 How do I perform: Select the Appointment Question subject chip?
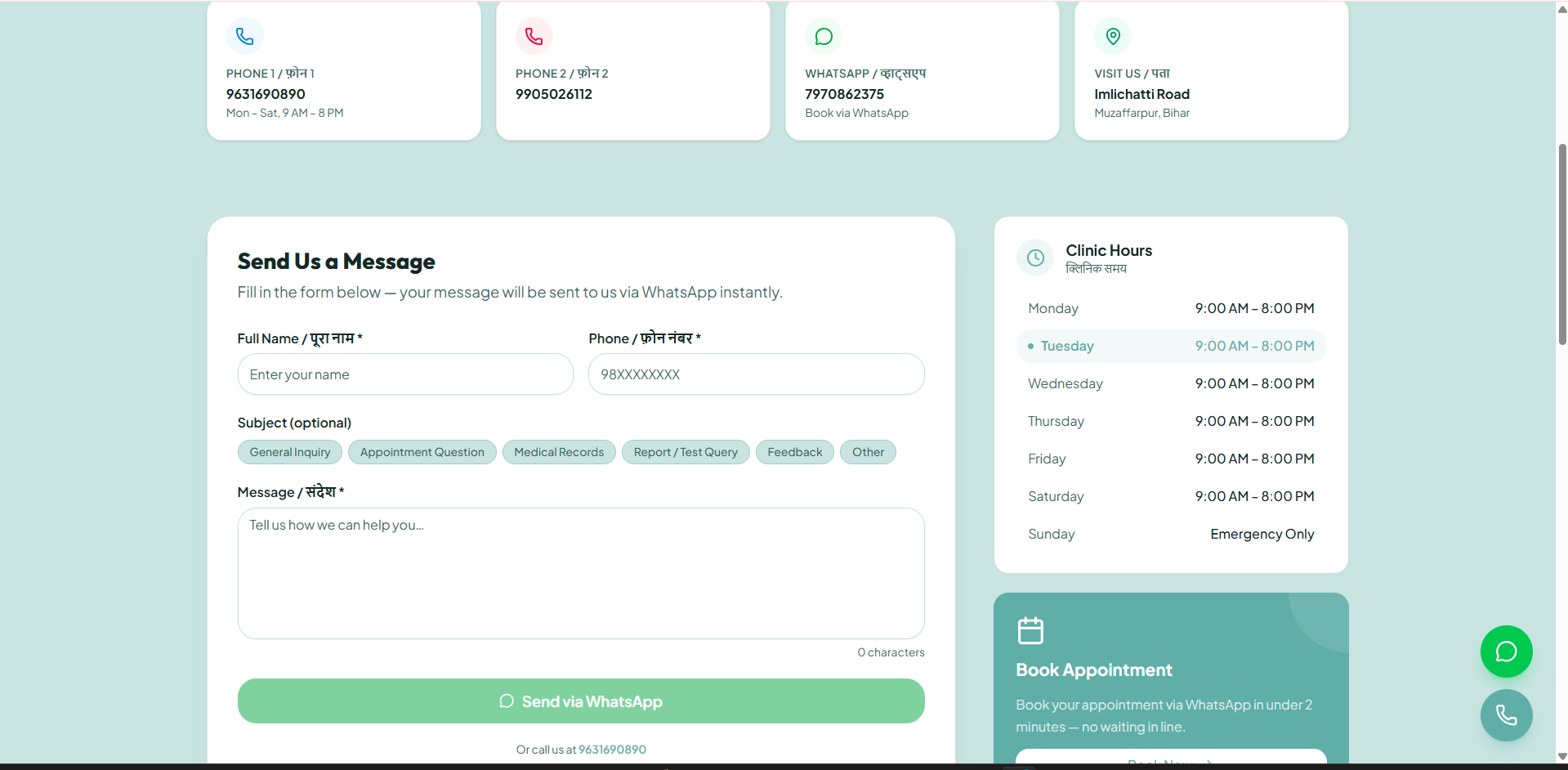[x=422, y=452]
